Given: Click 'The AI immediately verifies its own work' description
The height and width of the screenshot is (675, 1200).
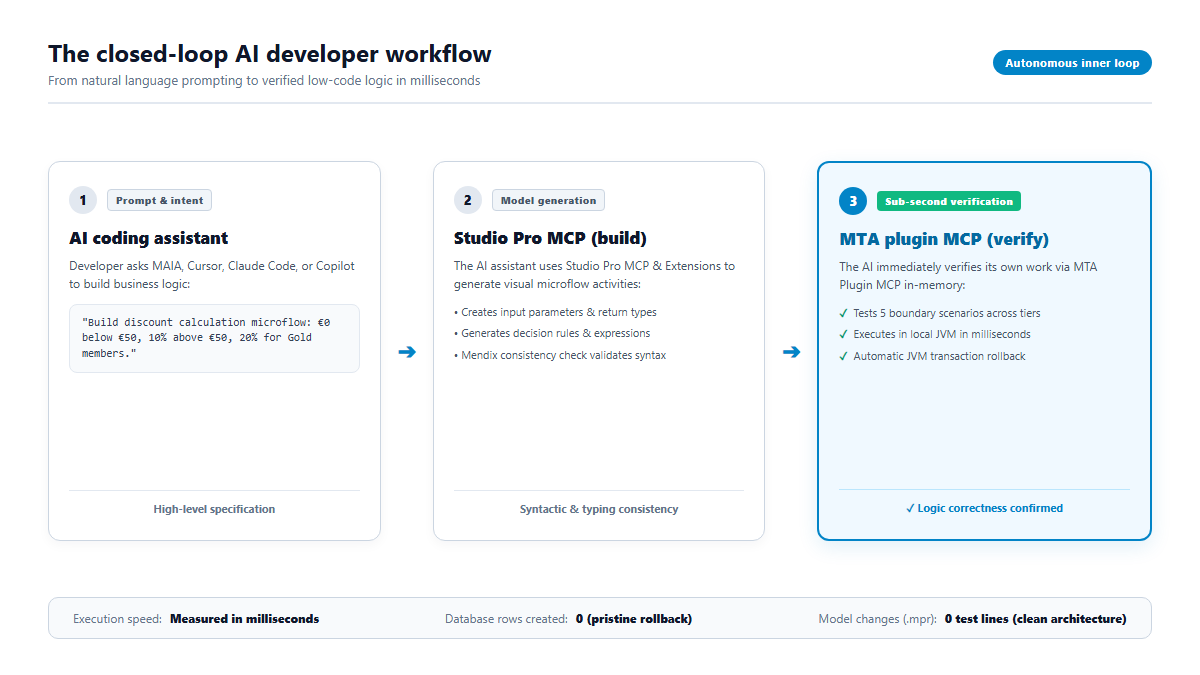Looking at the screenshot, I should click(969, 276).
